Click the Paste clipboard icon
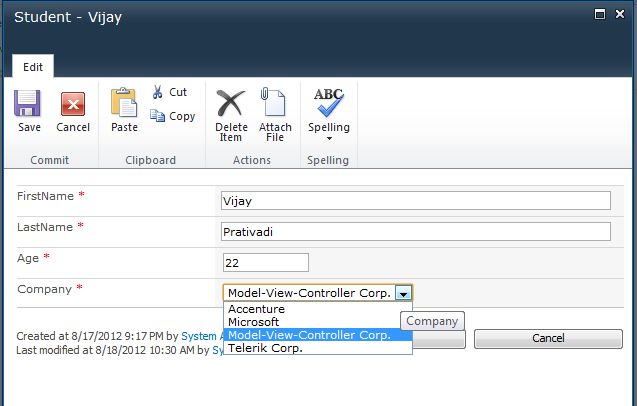The height and width of the screenshot is (406, 637). (124, 102)
